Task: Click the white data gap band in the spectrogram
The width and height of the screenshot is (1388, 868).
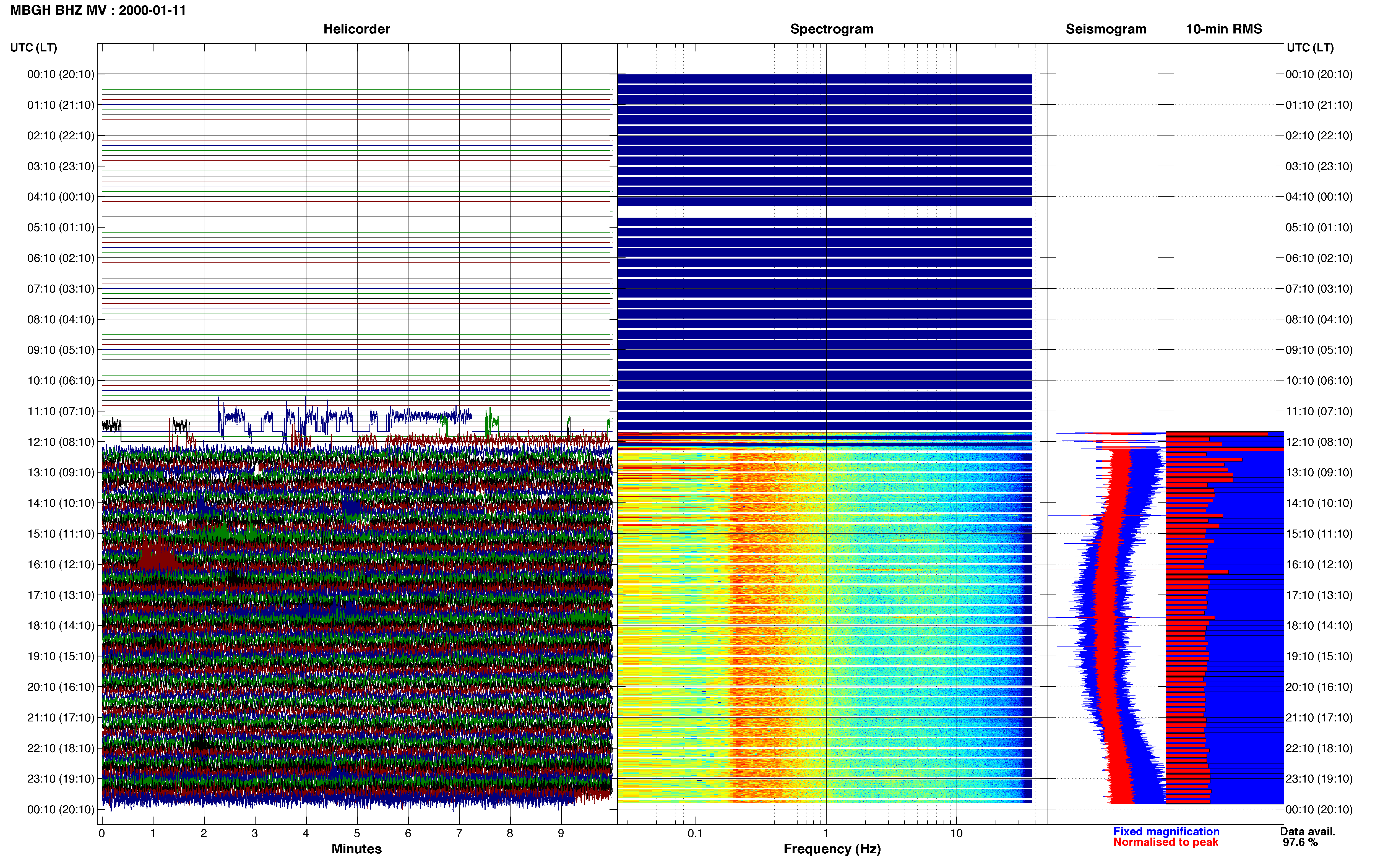Action: pyautogui.click(x=824, y=212)
